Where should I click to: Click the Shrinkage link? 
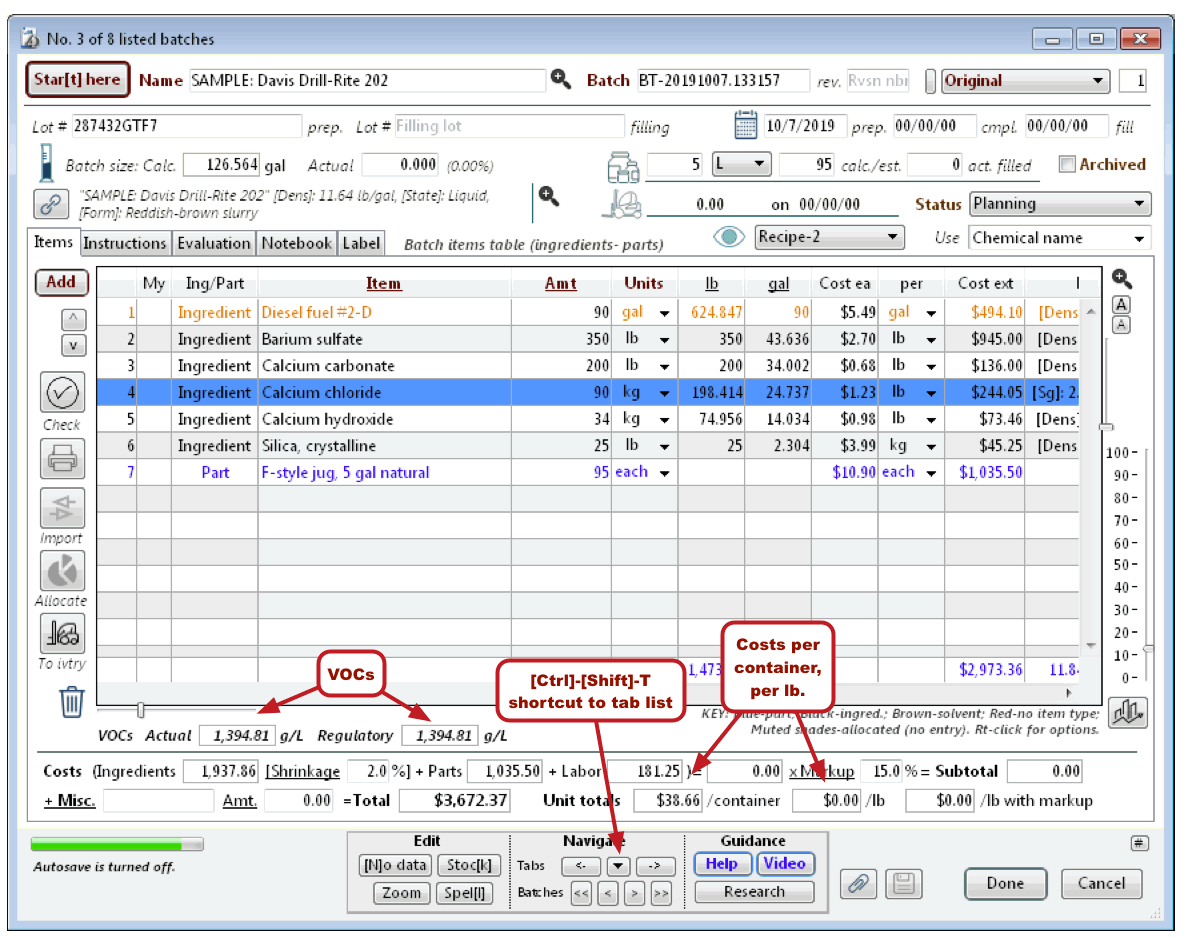(x=303, y=772)
